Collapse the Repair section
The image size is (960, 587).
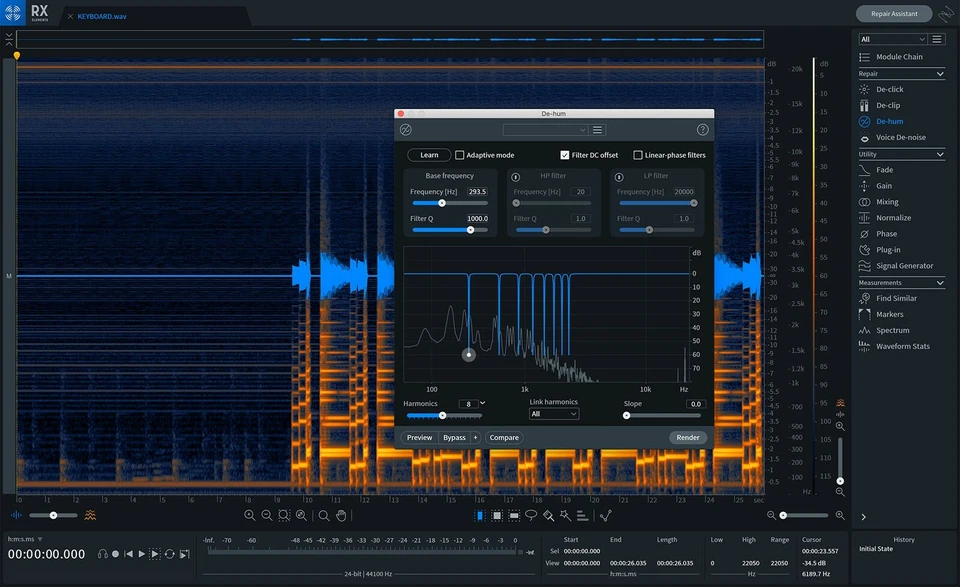click(x=938, y=72)
